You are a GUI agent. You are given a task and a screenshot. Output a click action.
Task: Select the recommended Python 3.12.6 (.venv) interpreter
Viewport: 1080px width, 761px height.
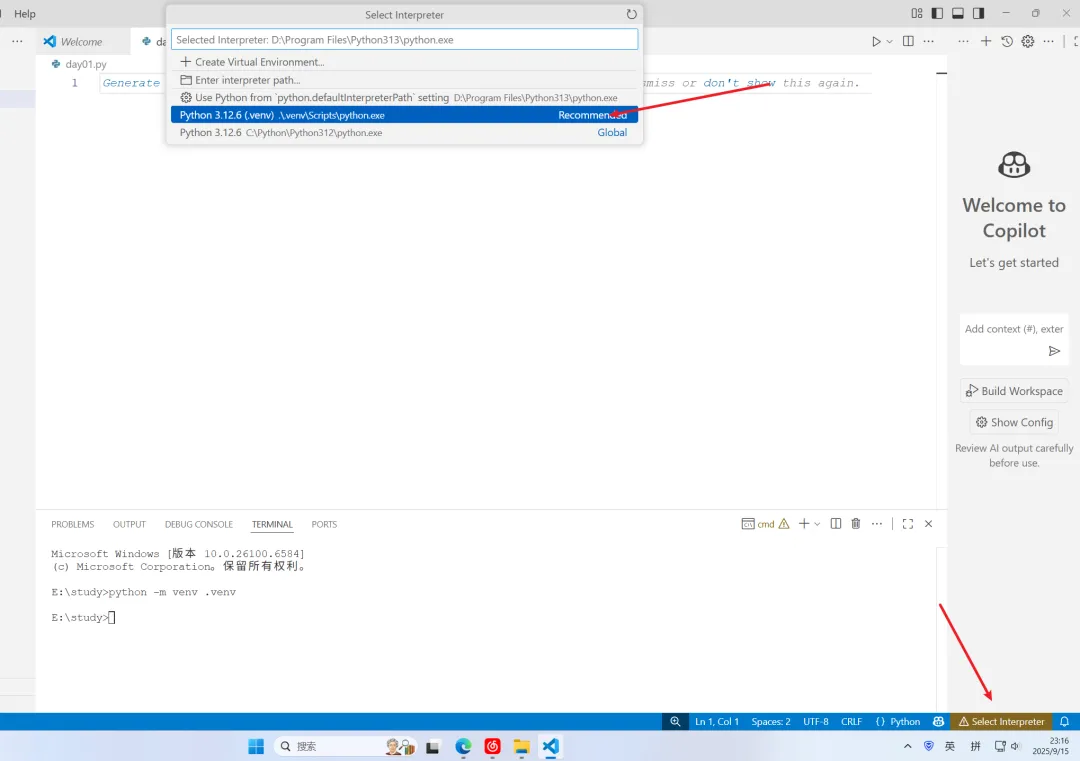tap(404, 115)
